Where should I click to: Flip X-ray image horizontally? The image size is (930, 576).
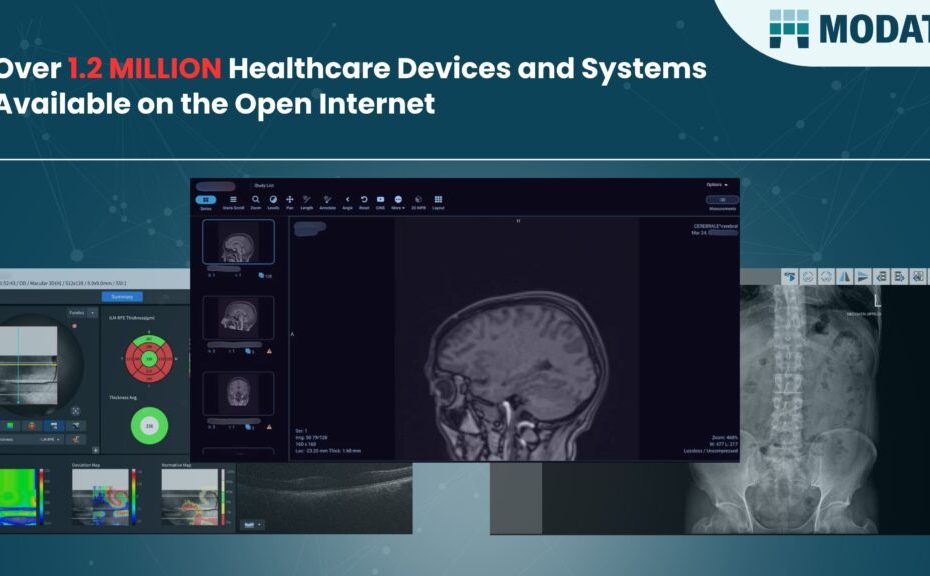point(845,276)
